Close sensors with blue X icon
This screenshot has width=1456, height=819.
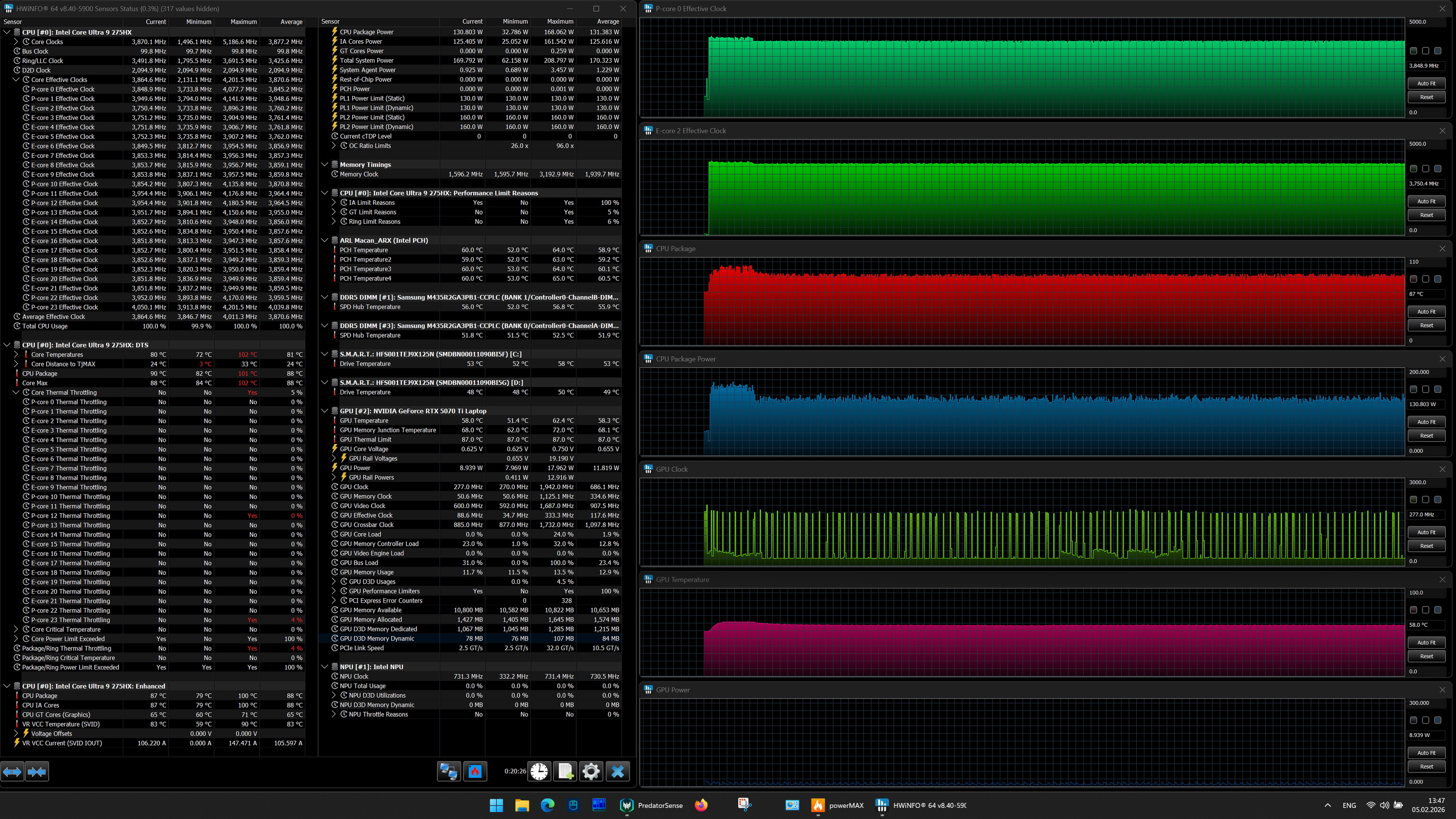pos(618,771)
